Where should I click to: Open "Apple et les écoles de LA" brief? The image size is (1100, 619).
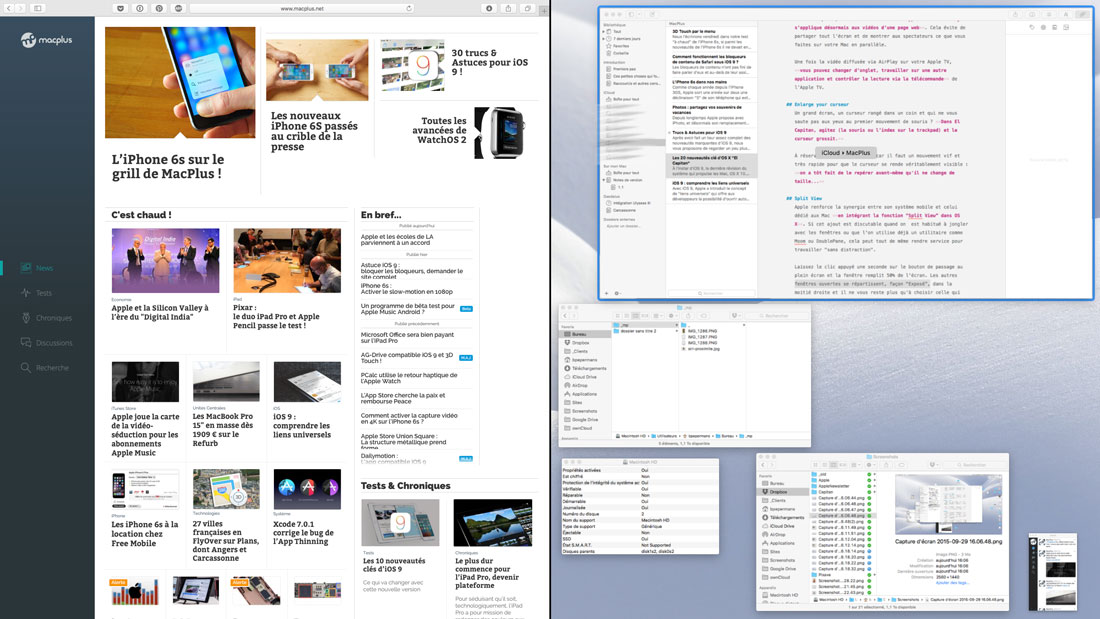pyautogui.click(x=397, y=239)
